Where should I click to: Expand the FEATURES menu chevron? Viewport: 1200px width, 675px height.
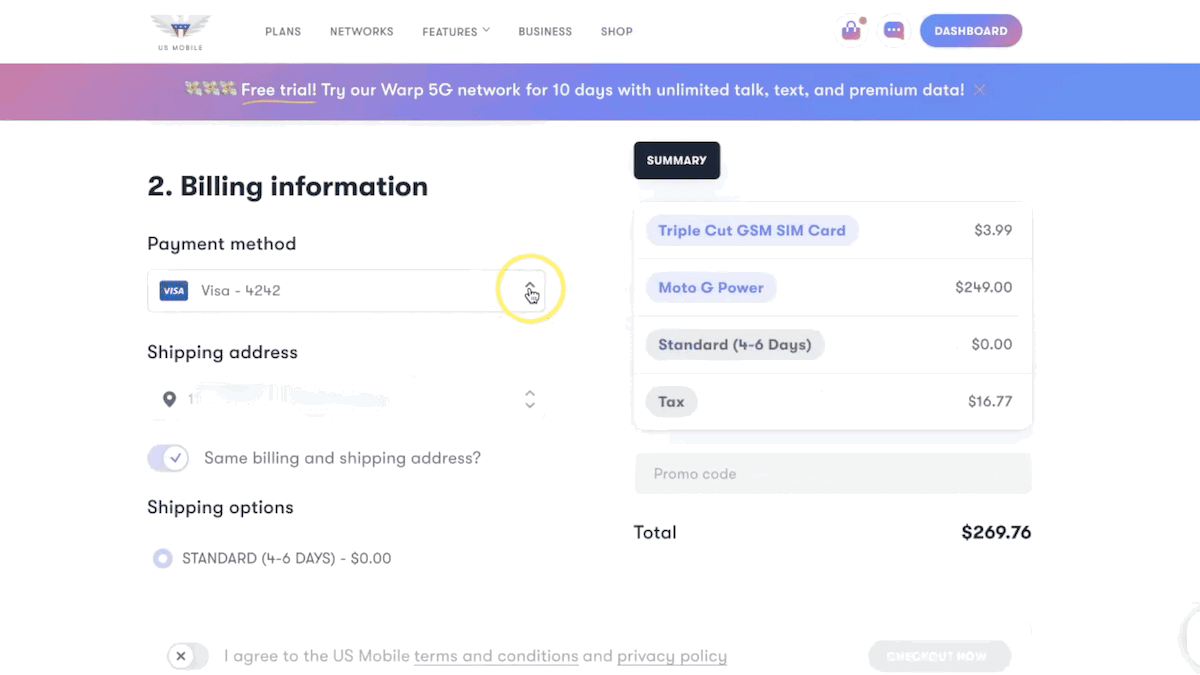pyautogui.click(x=486, y=30)
